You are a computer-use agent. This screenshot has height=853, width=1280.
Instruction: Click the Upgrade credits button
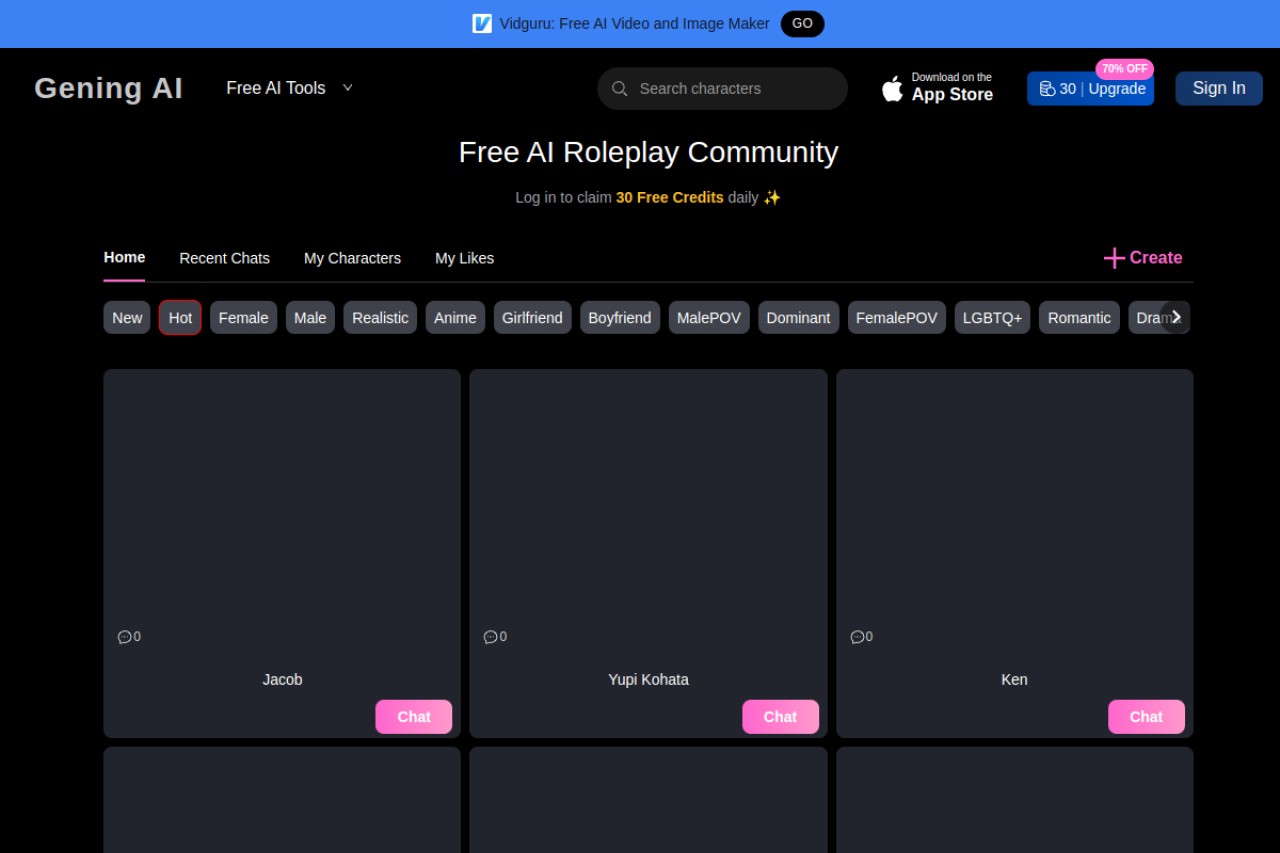(x=1090, y=88)
